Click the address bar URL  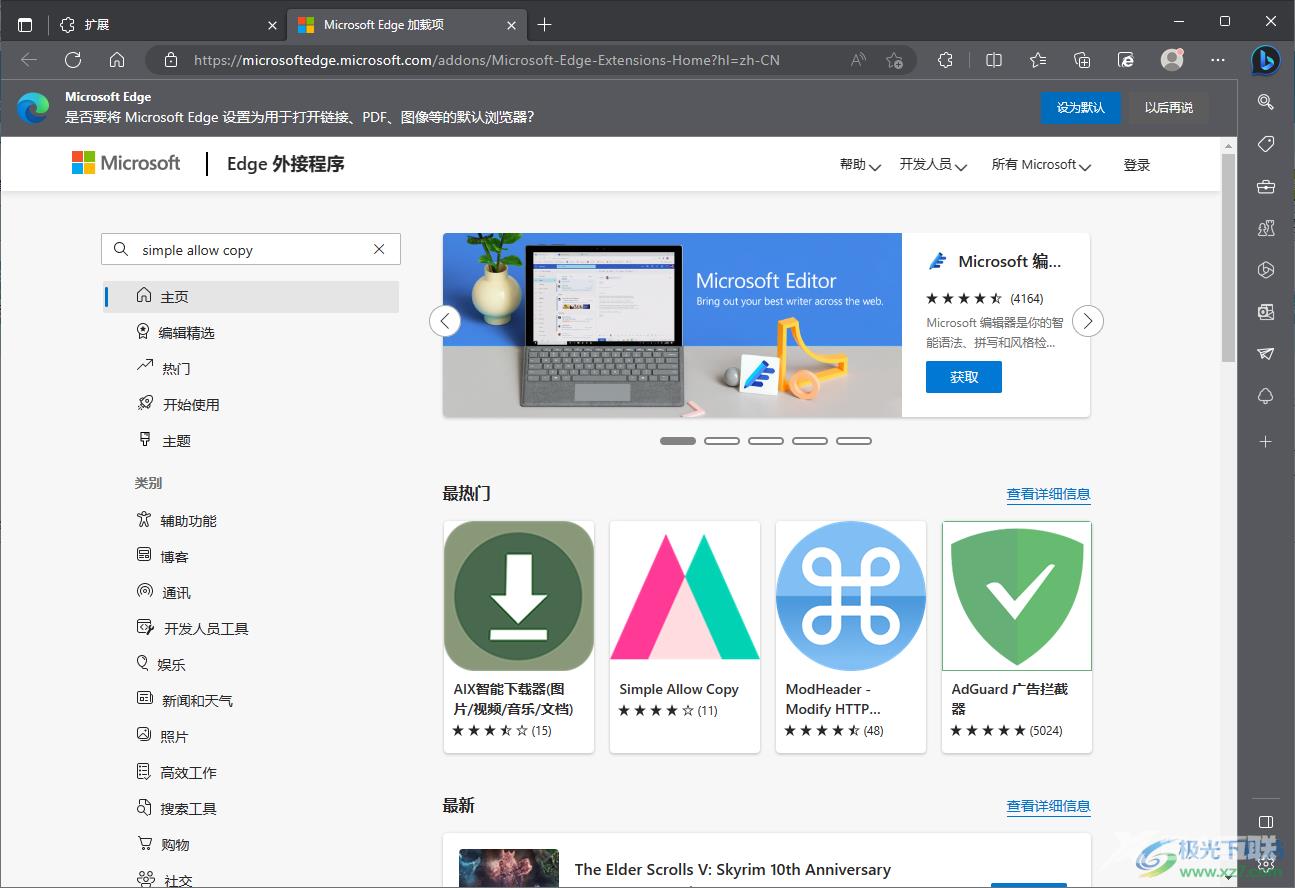tap(487, 60)
